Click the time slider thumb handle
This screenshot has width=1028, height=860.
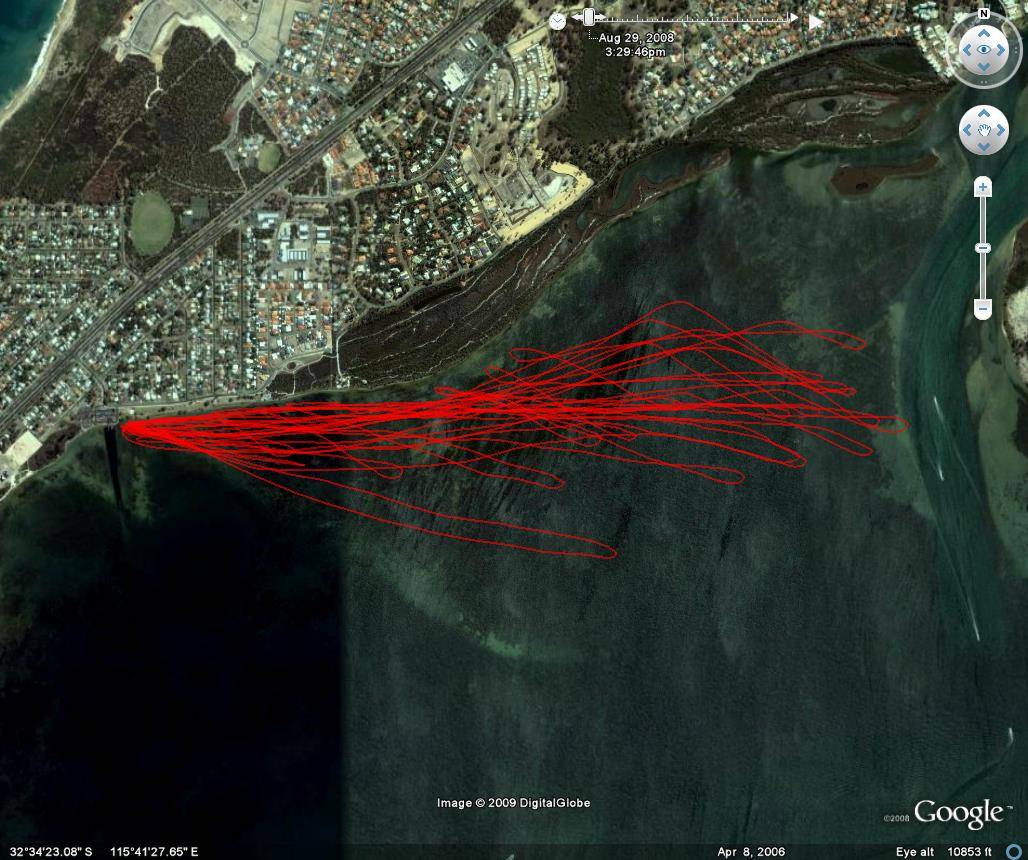point(589,17)
